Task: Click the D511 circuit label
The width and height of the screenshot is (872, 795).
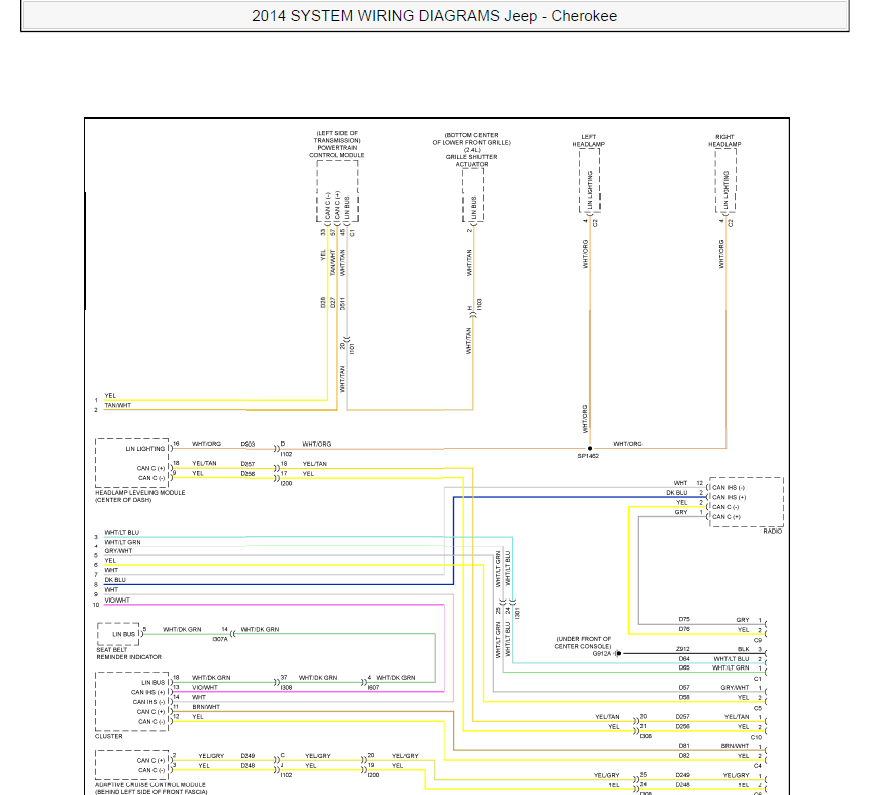Action: [x=343, y=304]
